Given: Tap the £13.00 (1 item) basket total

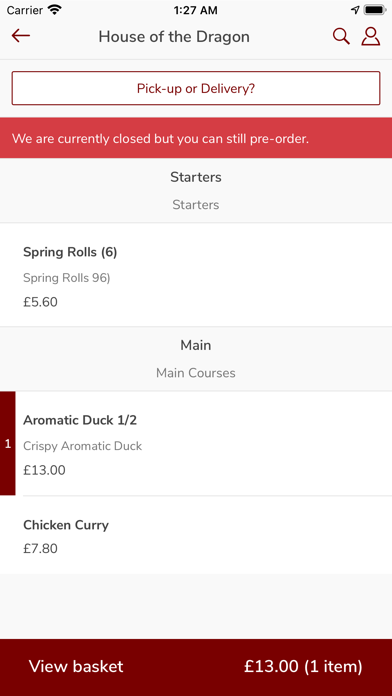Looking at the screenshot, I should pyautogui.click(x=303, y=666).
